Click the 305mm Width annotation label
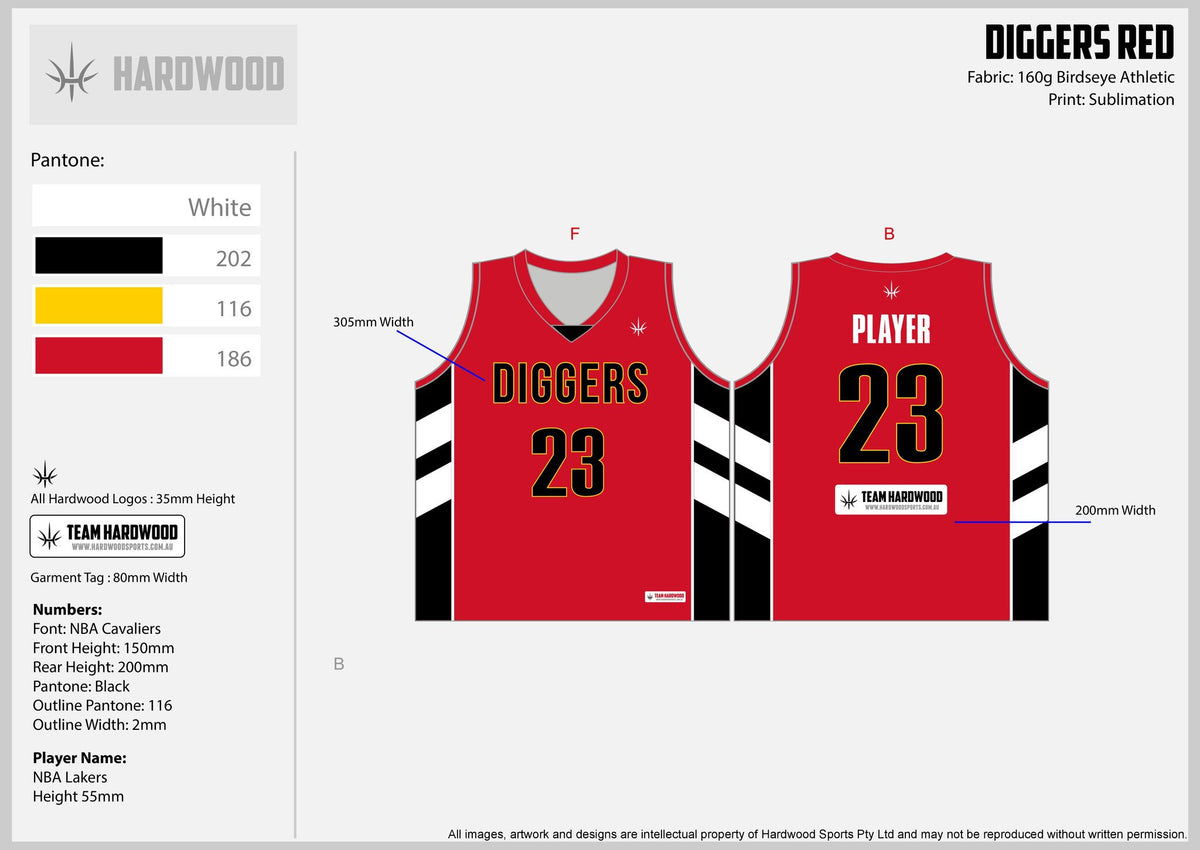 pyautogui.click(x=374, y=321)
